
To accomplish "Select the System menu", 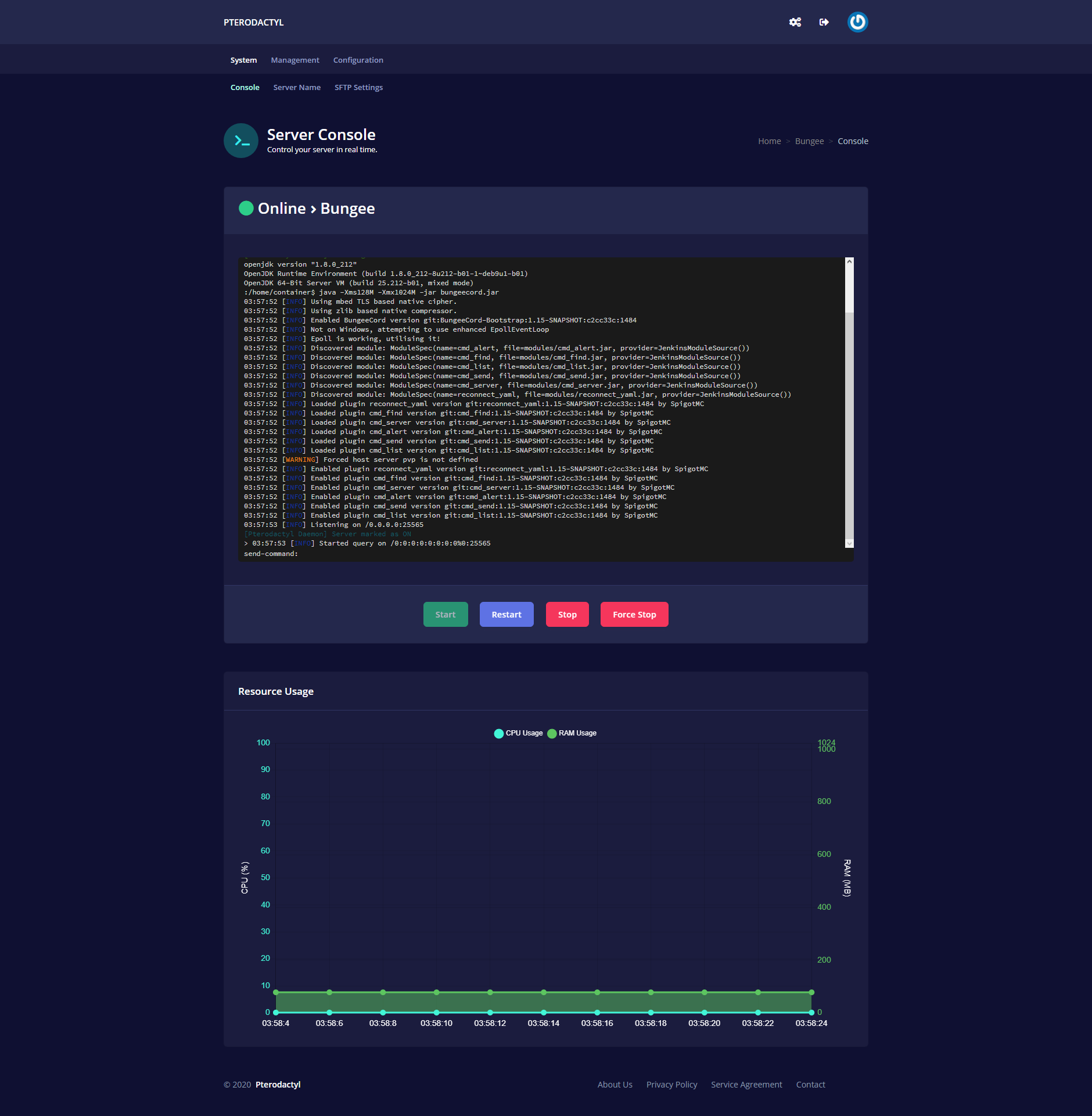I will [x=243, y=60].
